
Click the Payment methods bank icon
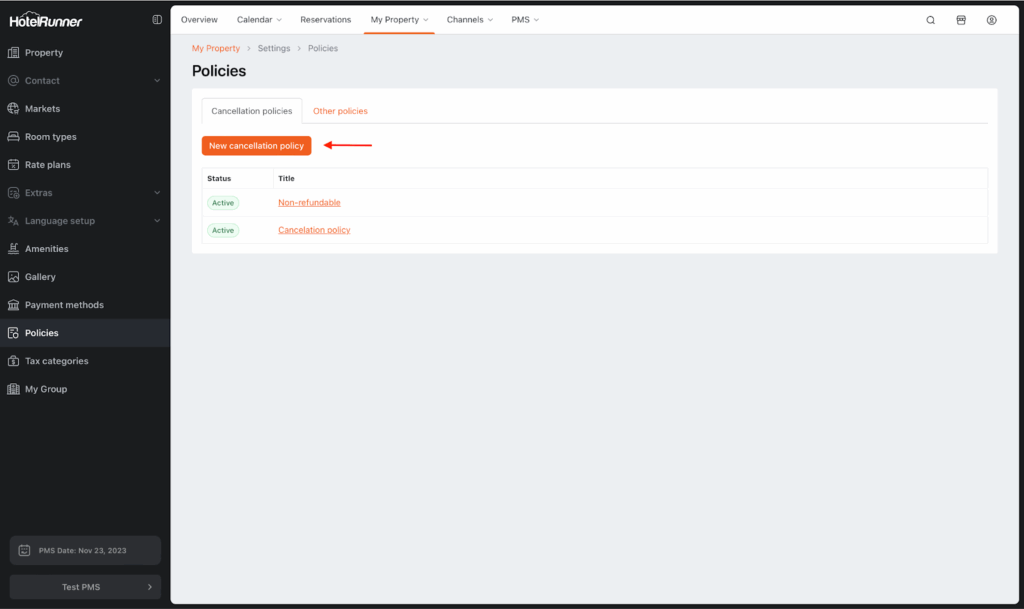14,305
